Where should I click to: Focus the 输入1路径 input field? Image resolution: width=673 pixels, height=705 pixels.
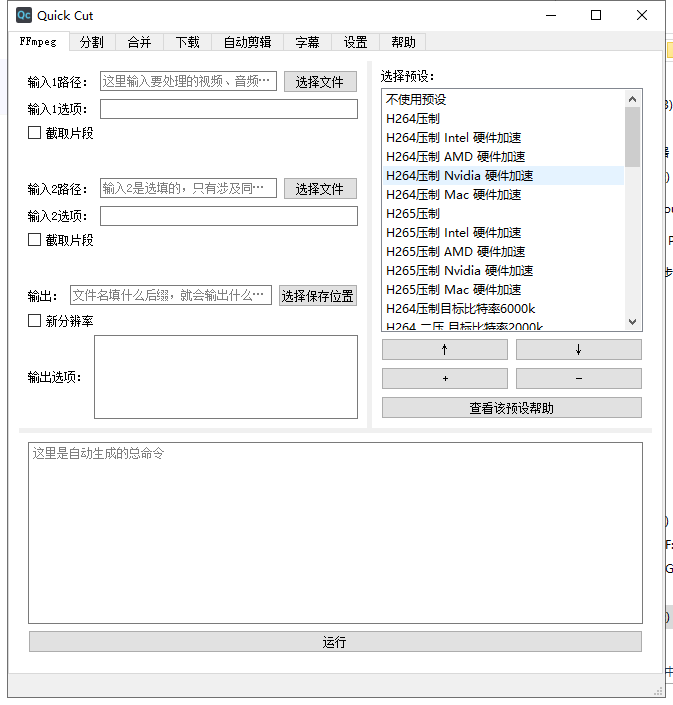tap(188, 81)
